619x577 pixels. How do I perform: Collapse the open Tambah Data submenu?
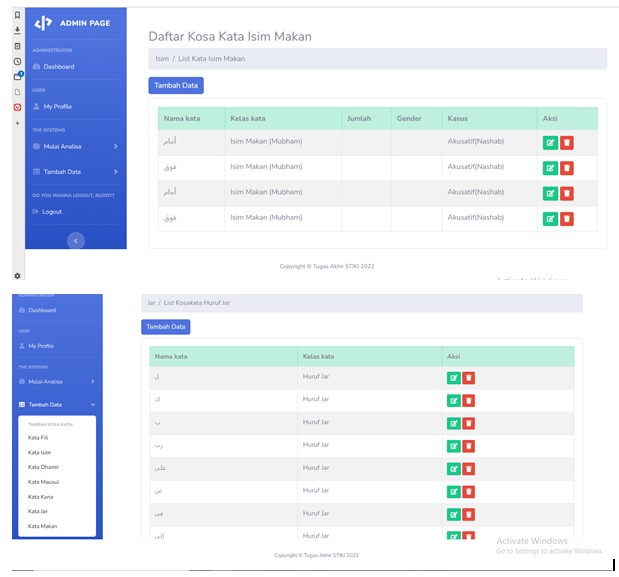point(57,405)
